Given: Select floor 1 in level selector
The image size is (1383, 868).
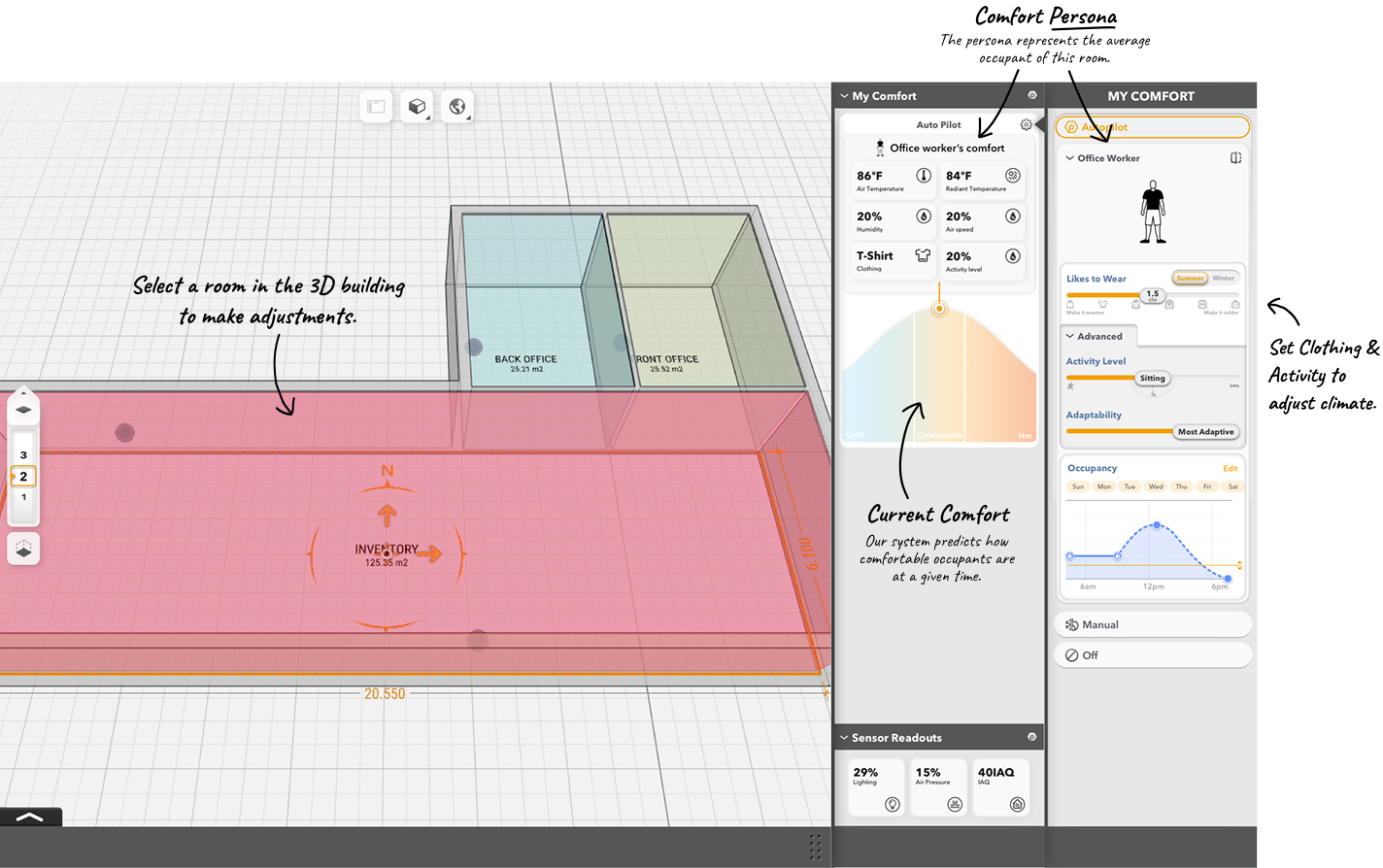Looking at the screenshot, I should click(24, 497).
